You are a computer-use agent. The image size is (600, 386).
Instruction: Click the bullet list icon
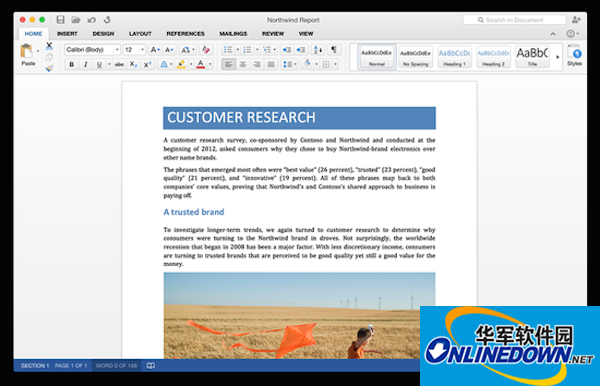[228, 50]
